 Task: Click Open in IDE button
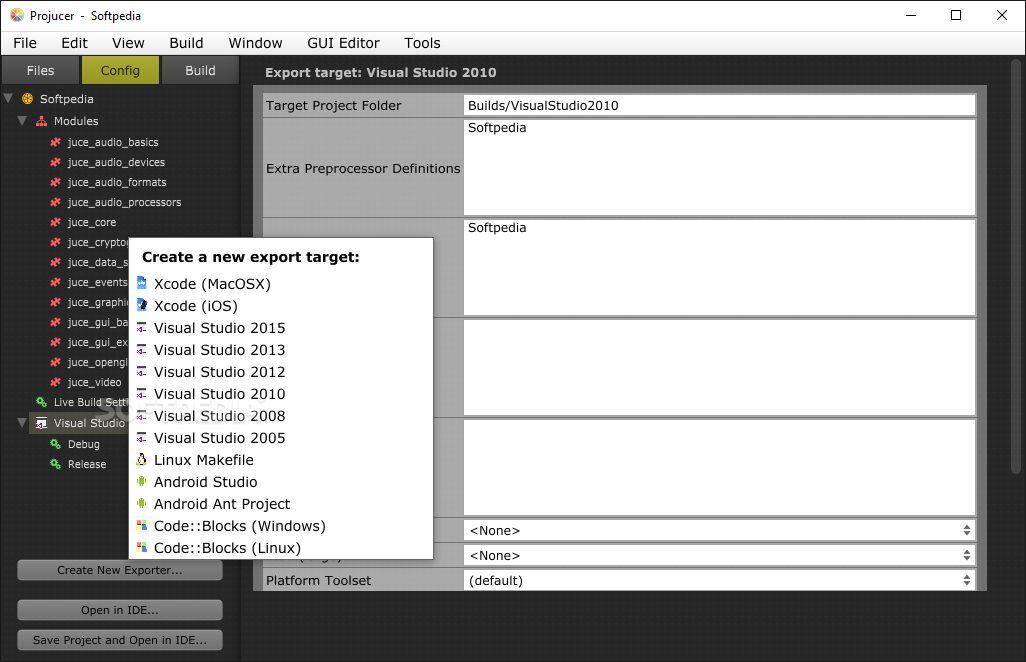click(x=120, y=610)
